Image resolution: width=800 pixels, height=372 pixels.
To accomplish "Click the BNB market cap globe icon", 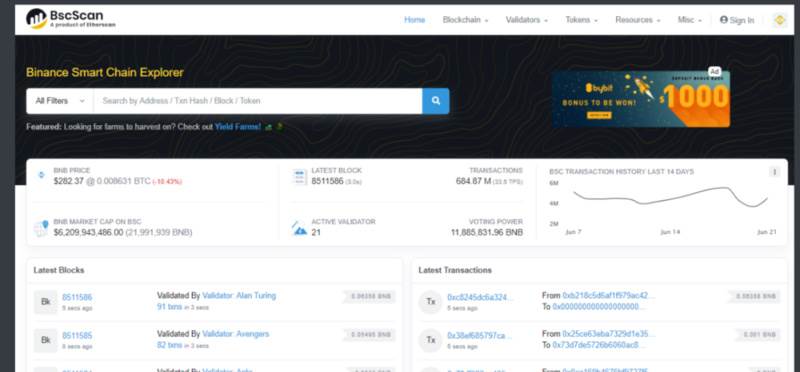I will pos(41,228).
